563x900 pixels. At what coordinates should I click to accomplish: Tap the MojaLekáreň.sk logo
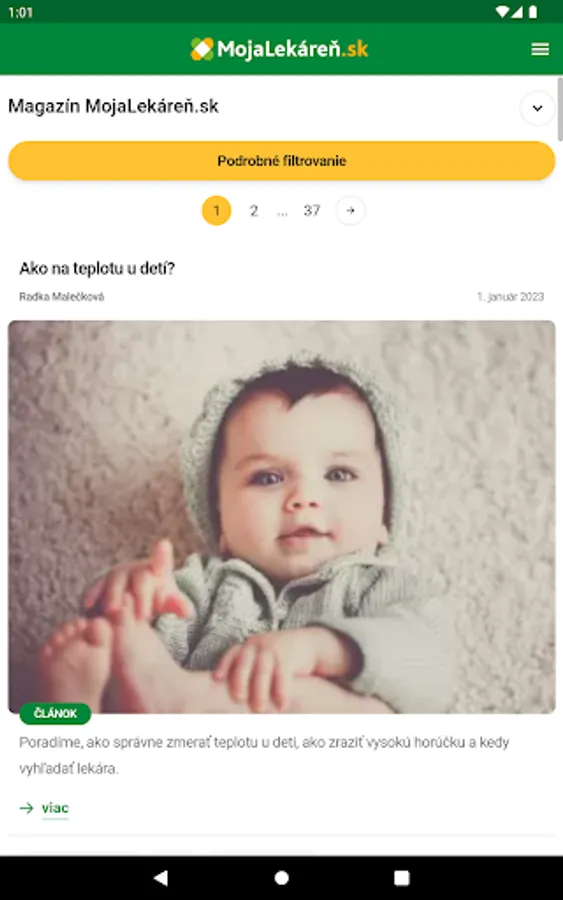tap(279, 49)
